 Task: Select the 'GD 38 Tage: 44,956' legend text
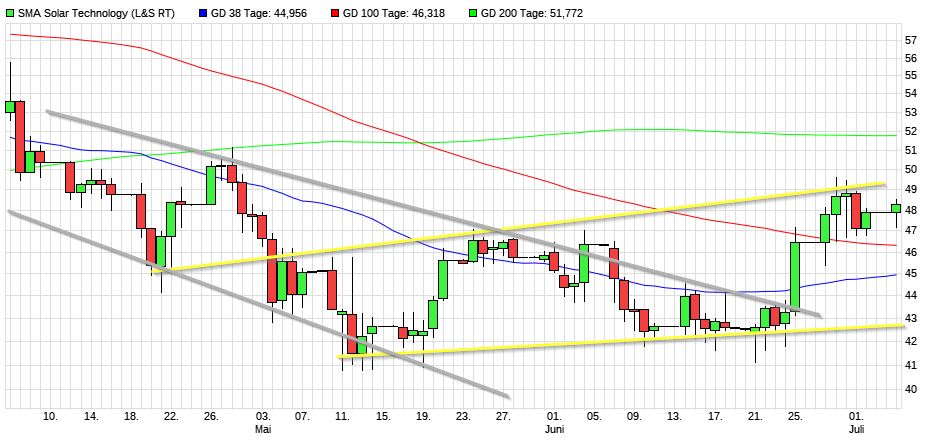pos(259,13)
